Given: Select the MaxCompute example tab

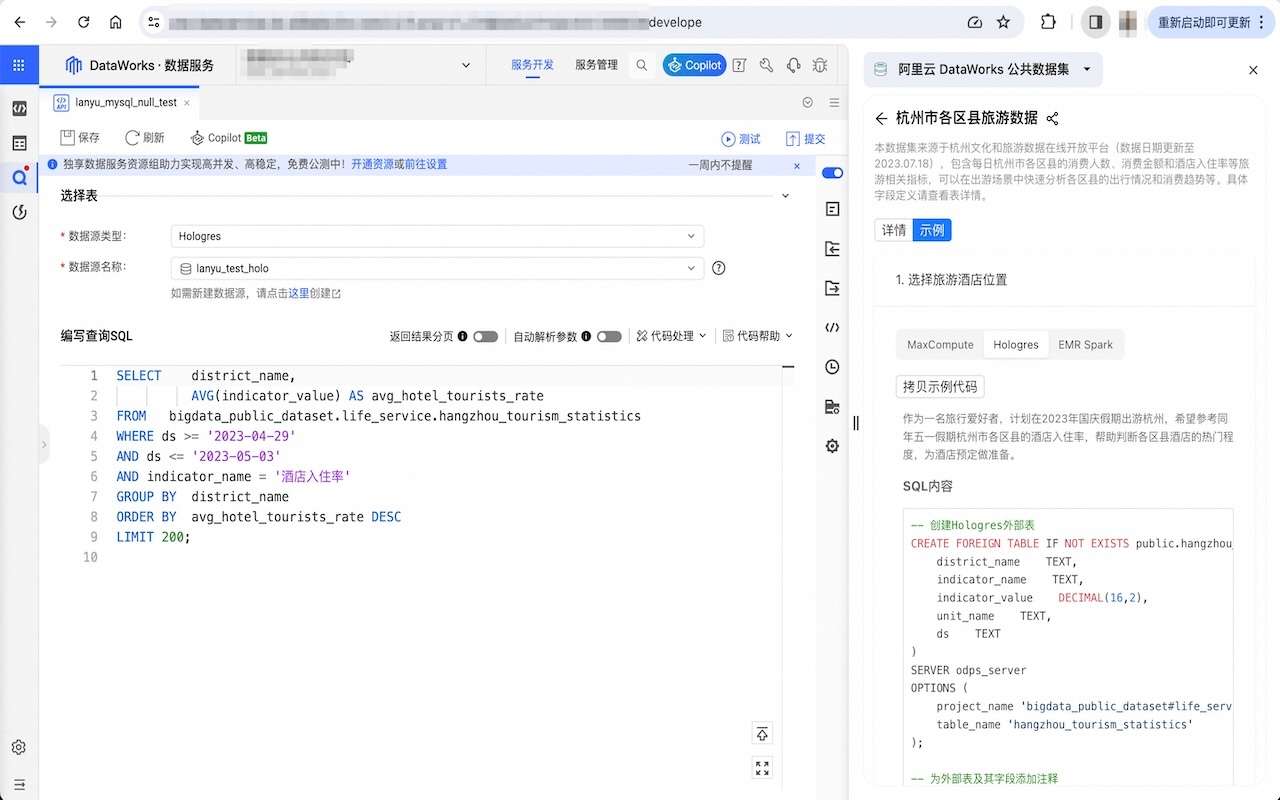Looking at the screenshot, I should [940, 345].
